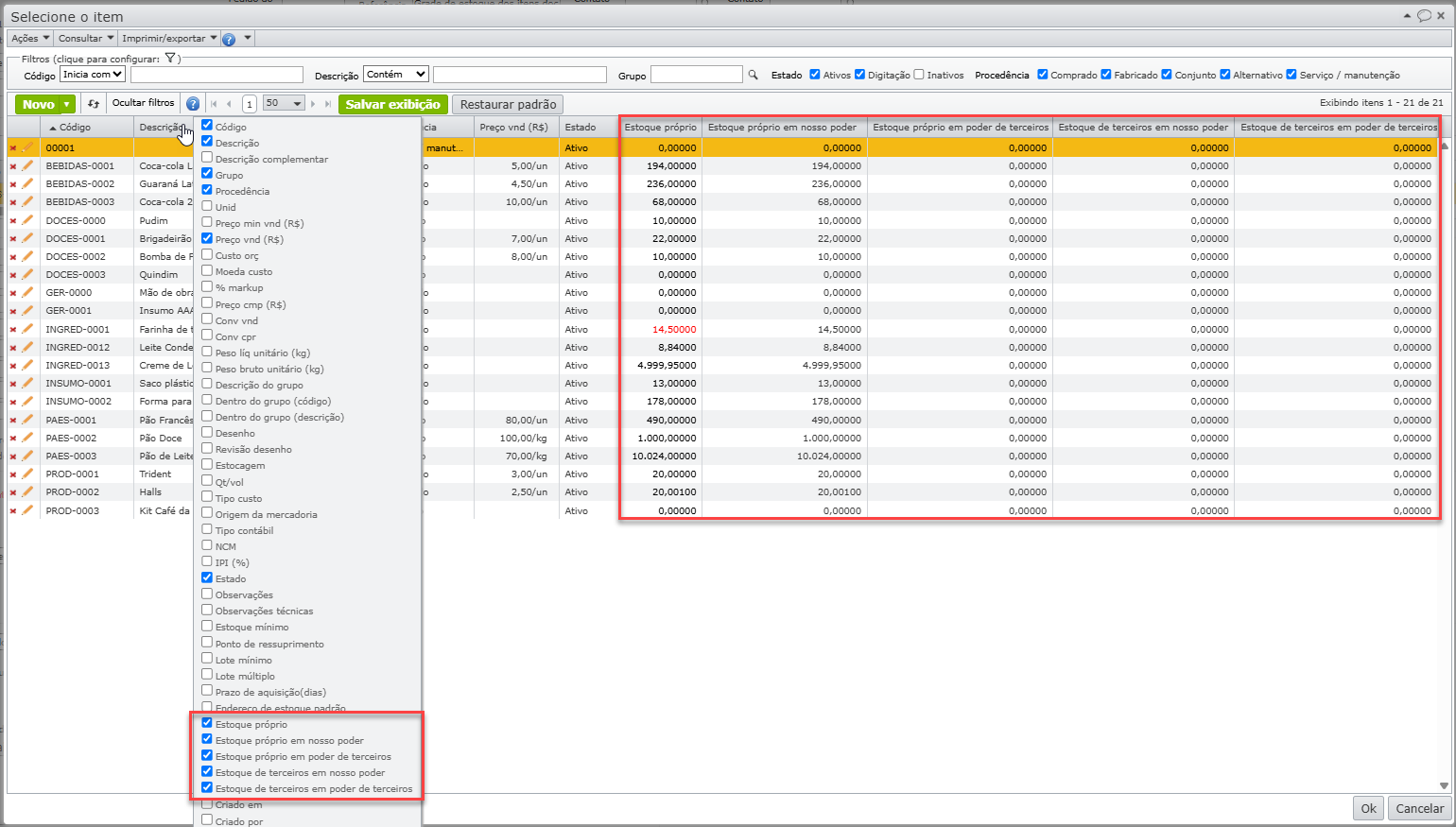Click the magnifier icon next to Grupo field

(754, 75)
